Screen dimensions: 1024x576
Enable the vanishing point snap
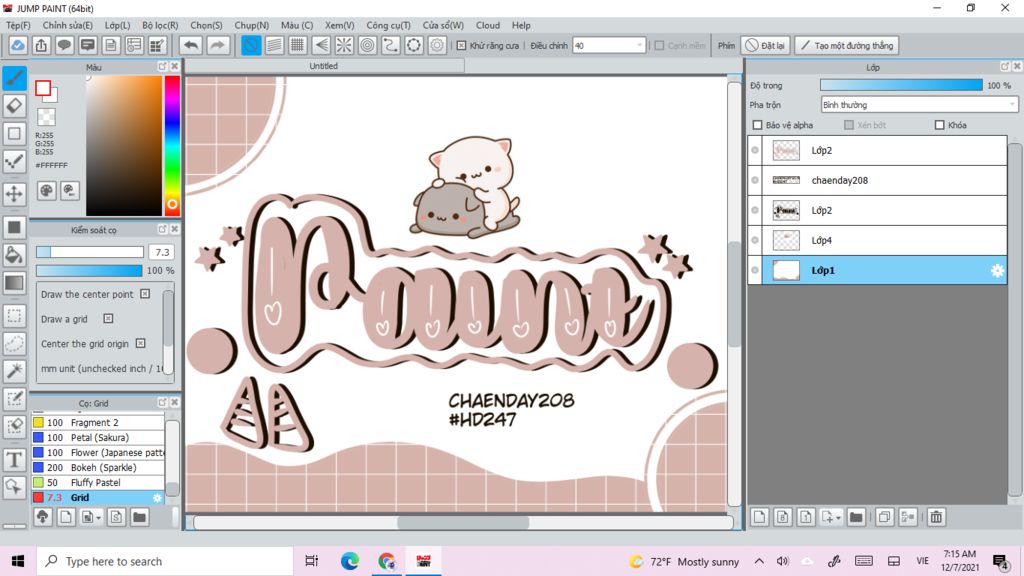(321, 46)
